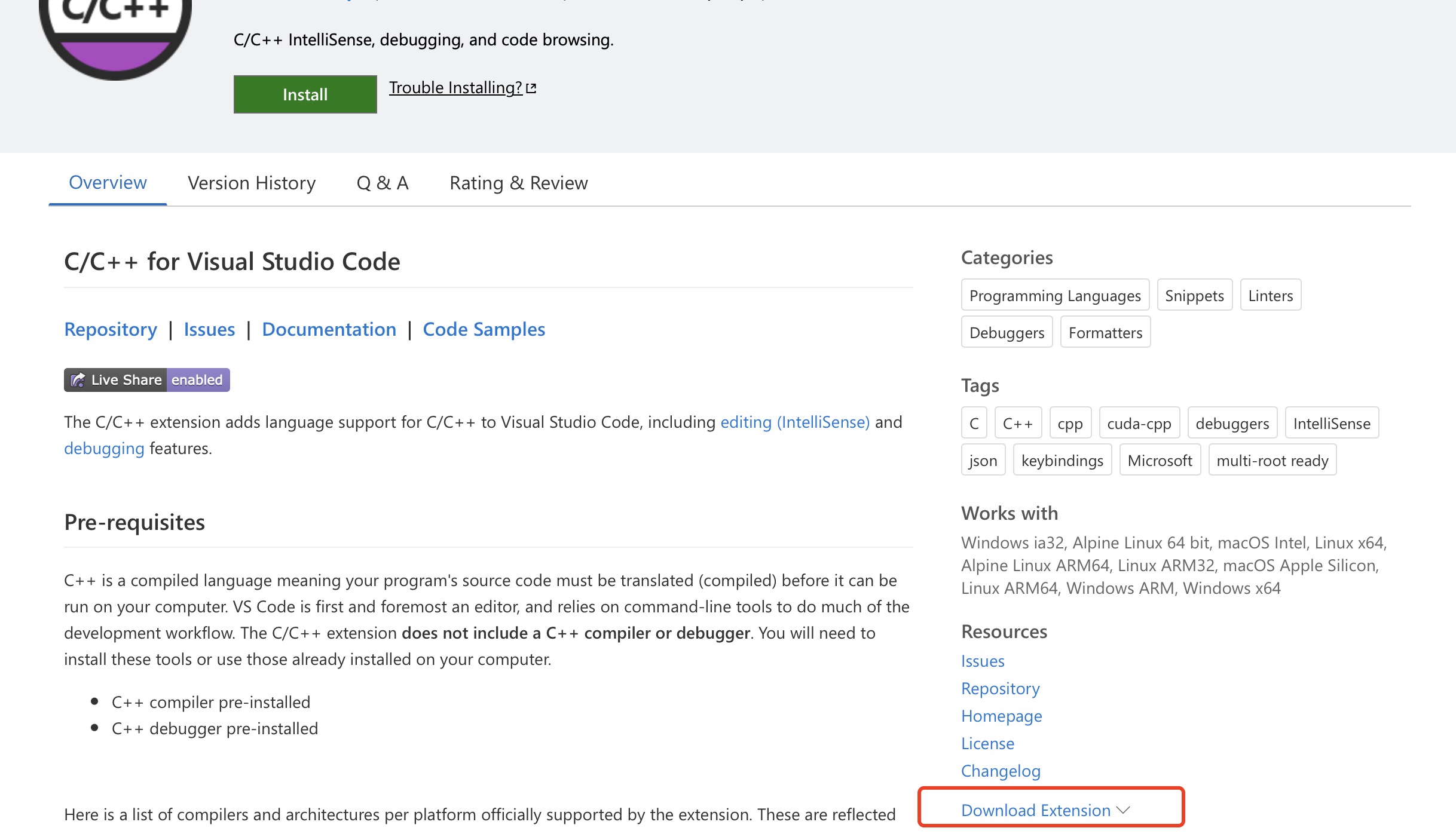Switch to the Version History tab
Screen dimensions: 1456x834
tap(252, 183)
